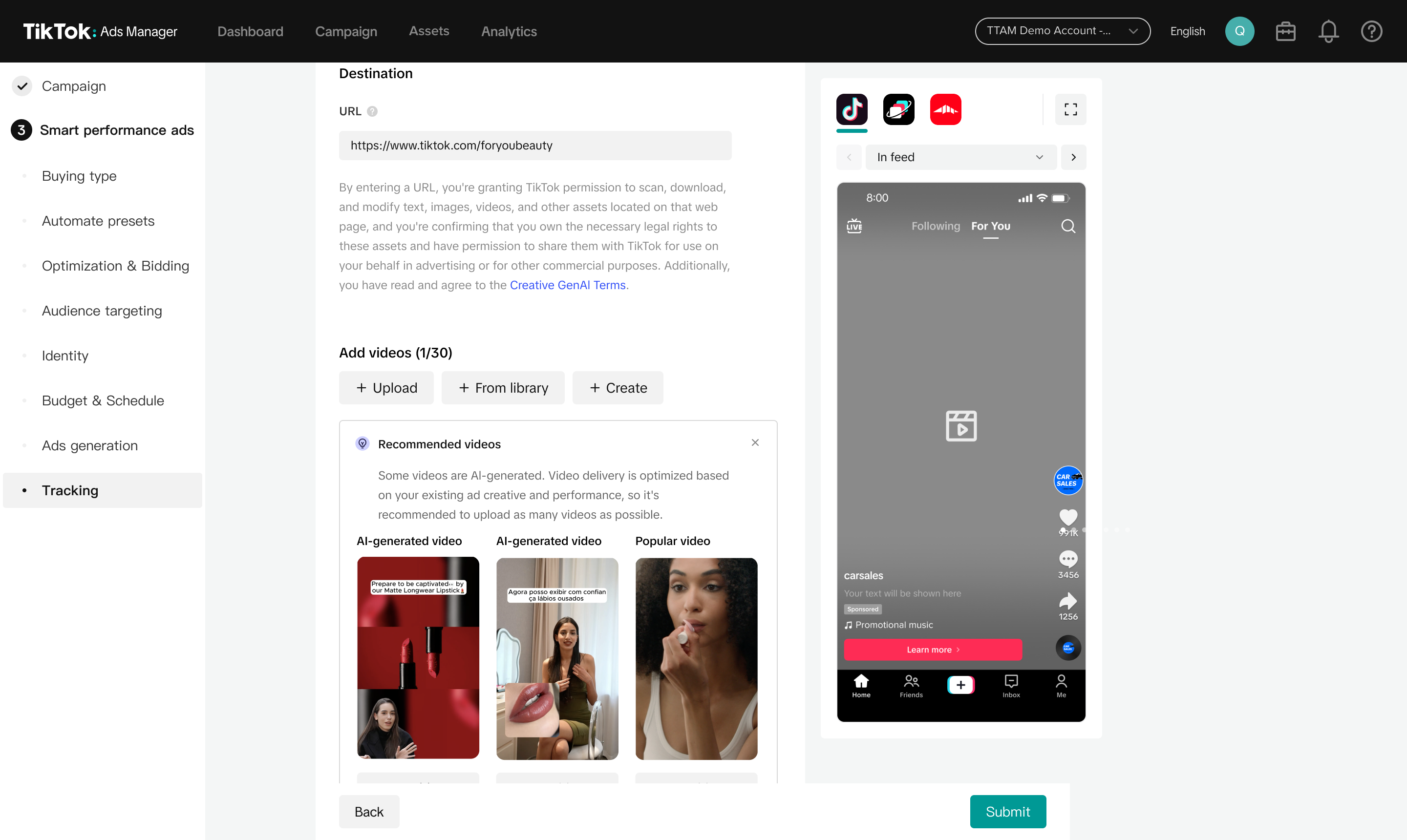The height and width of the screenshot is (840, 1407).
Task: Go to next preview placement arrow
Action: [1073, 157]
